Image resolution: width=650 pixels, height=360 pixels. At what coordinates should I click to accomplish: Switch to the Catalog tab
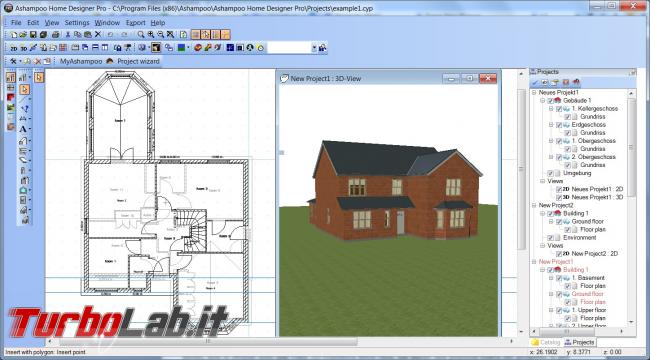click(546, 343)
